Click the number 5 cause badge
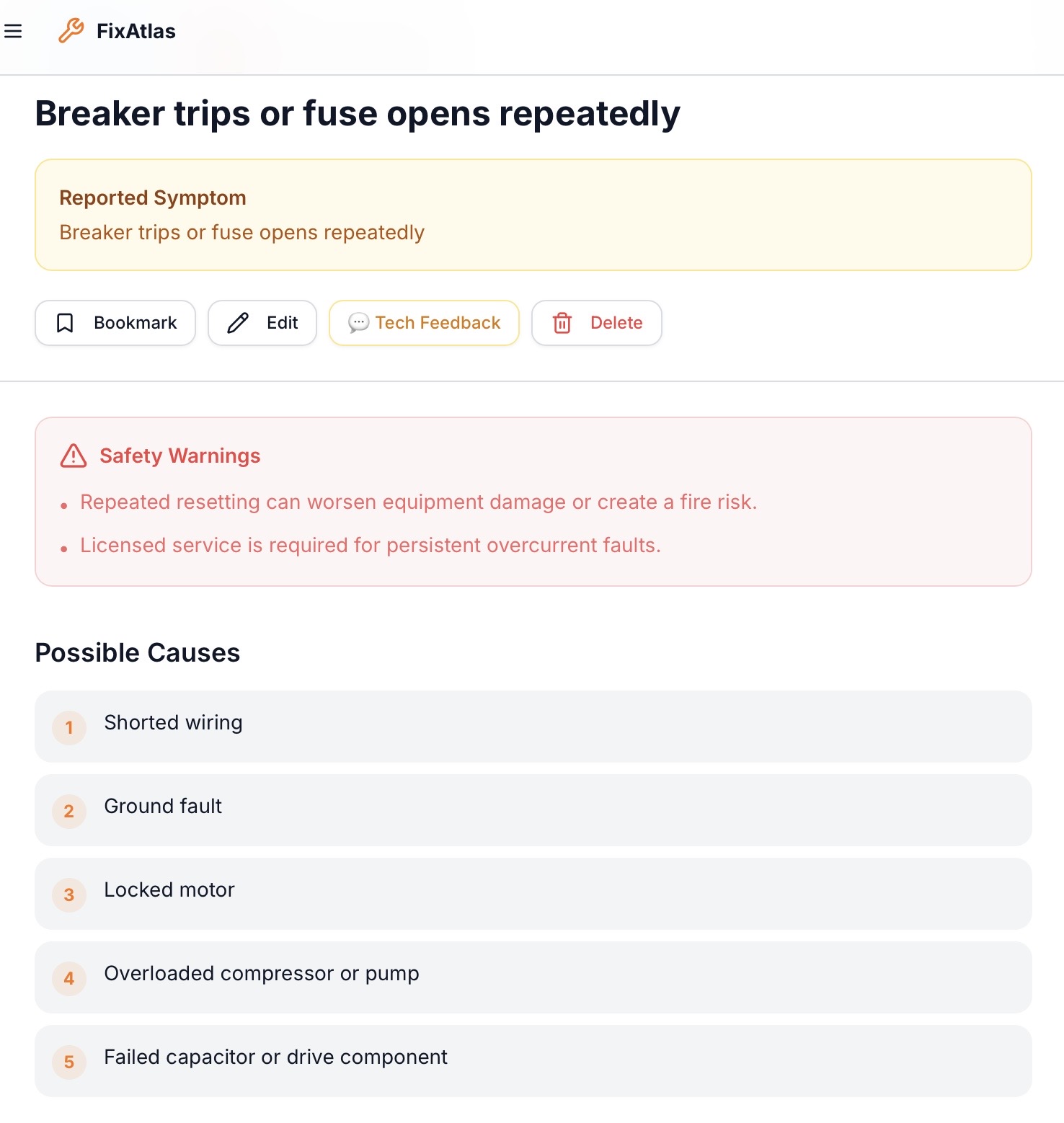Viewport: 1064px width, 1123px height. pos(69,1062)
